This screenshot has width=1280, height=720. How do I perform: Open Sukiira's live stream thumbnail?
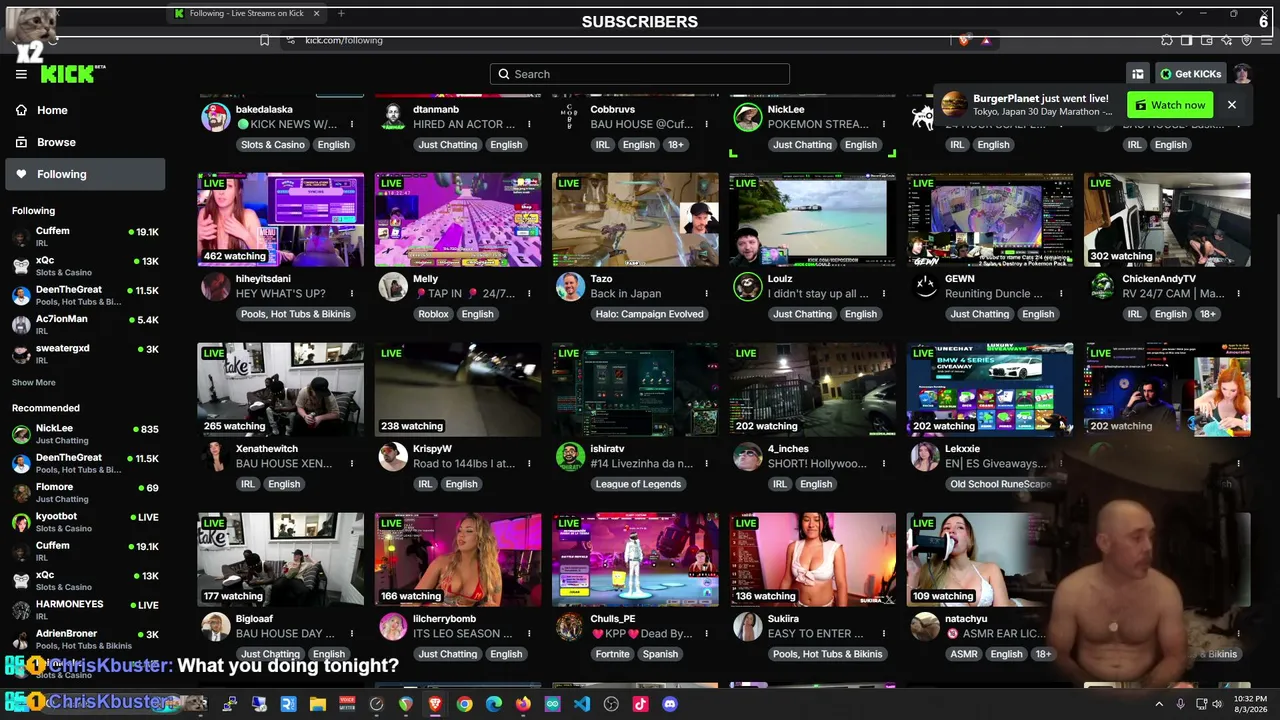click(x=812, y=560)
